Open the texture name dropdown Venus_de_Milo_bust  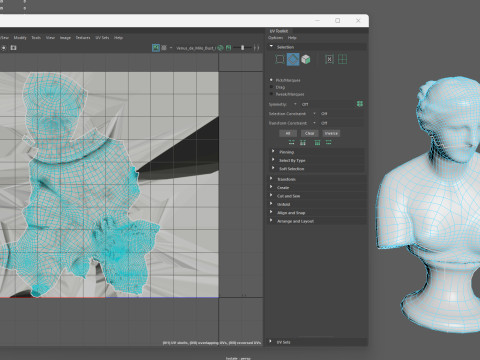[193, 48]
